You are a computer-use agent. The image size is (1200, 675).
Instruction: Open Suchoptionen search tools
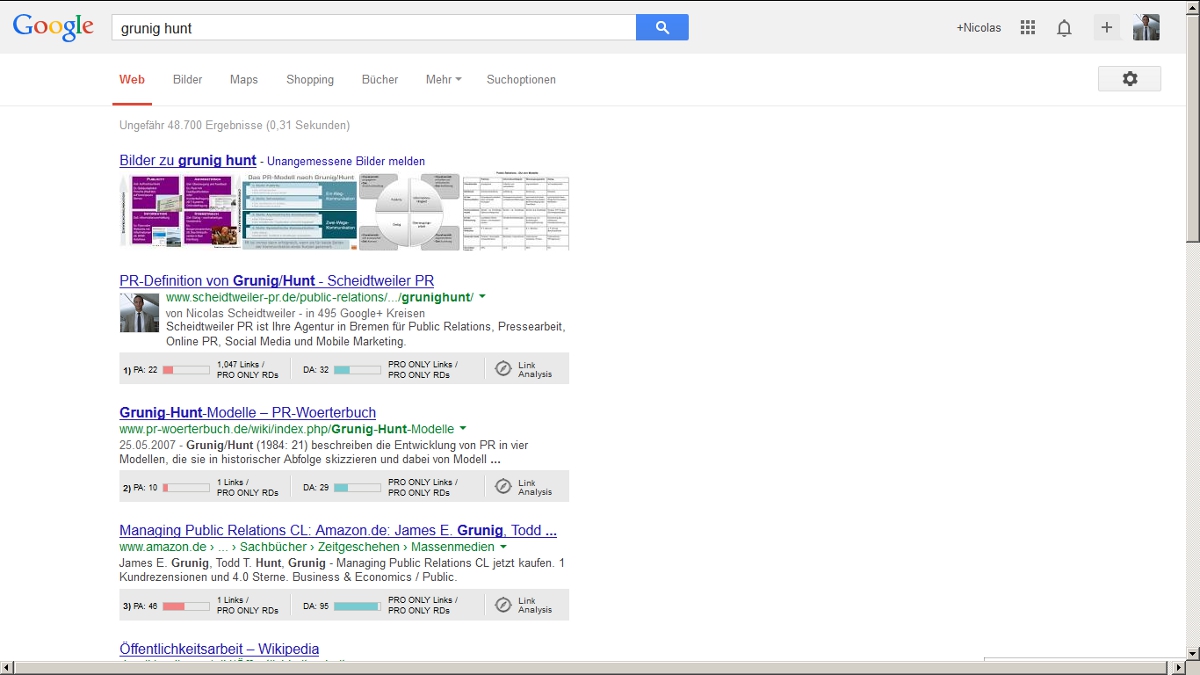[x=521, y=80]
